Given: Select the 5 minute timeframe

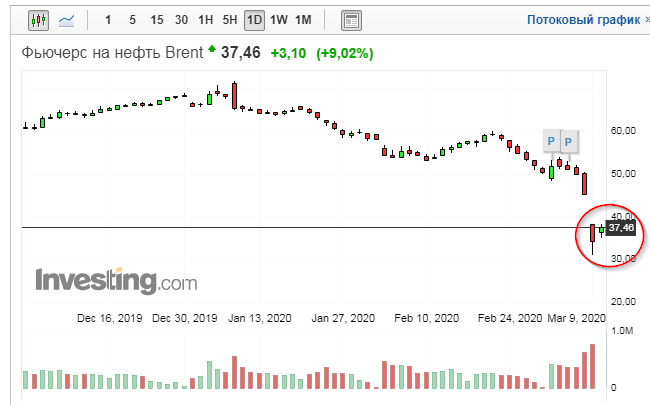Looking at the screenshot, I should coord(132,20).
